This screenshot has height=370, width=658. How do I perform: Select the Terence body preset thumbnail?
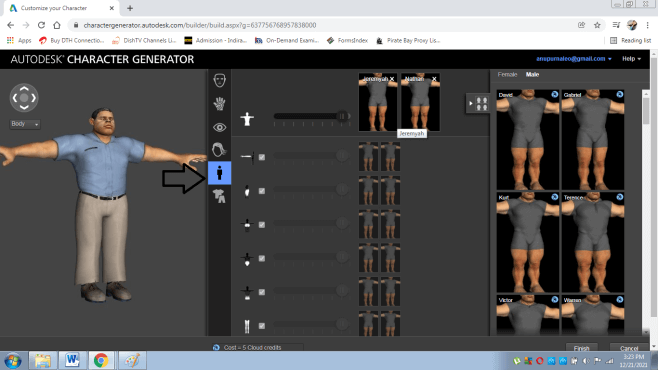pyautogui.click(x=593, y=242)
